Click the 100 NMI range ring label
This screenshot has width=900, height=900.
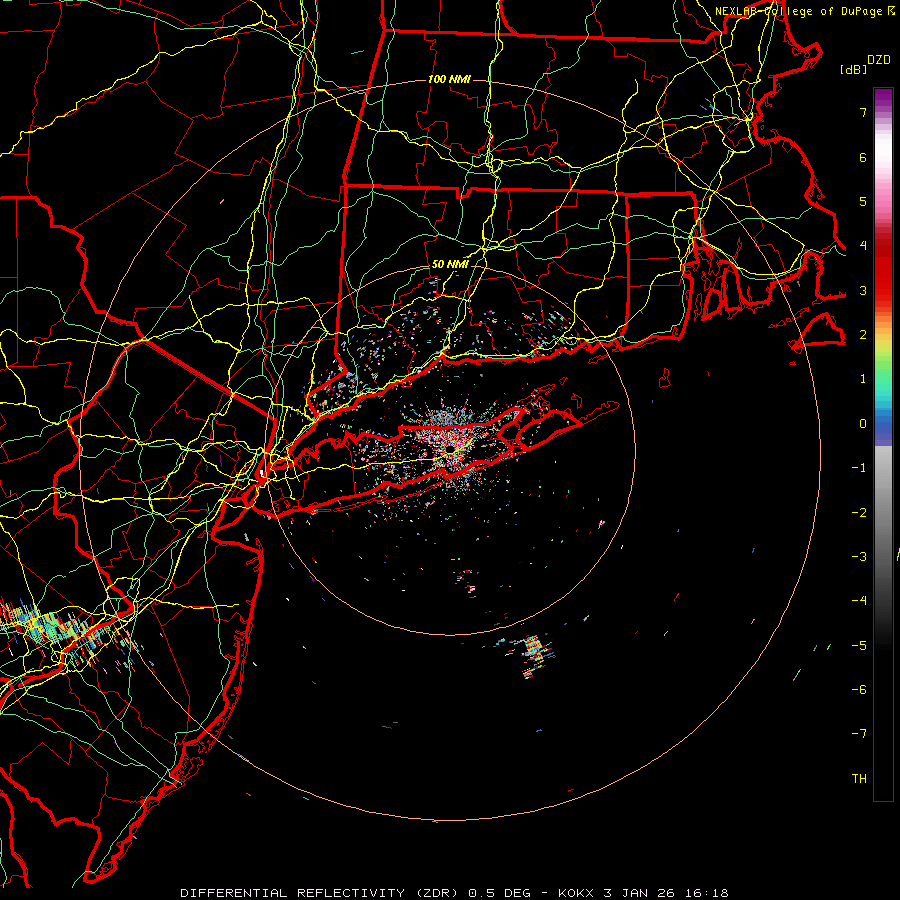point(449,79)
